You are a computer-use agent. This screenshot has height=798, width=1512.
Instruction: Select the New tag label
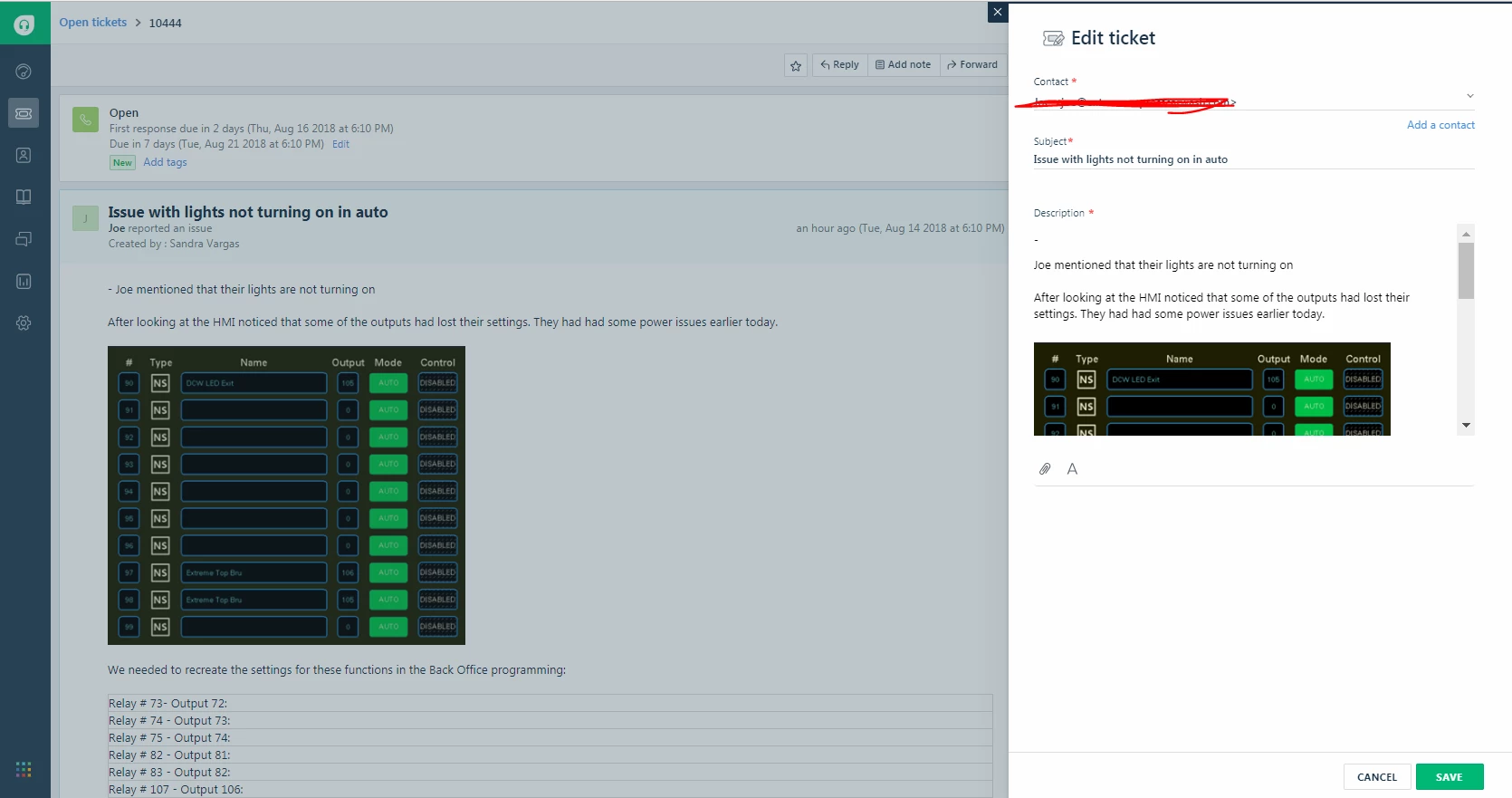coord(122,163)
